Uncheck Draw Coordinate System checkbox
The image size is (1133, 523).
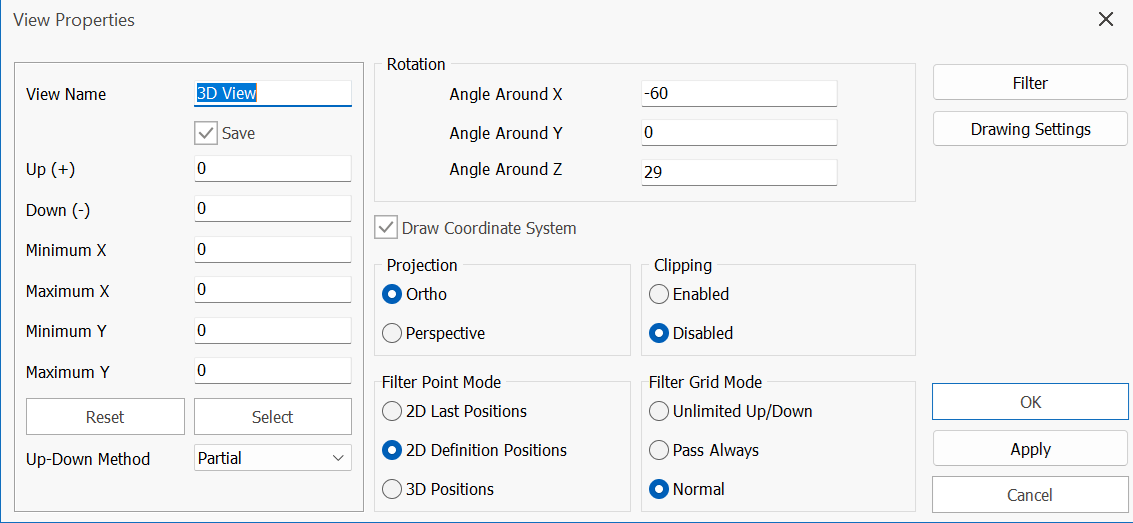[x=386, y=228]
